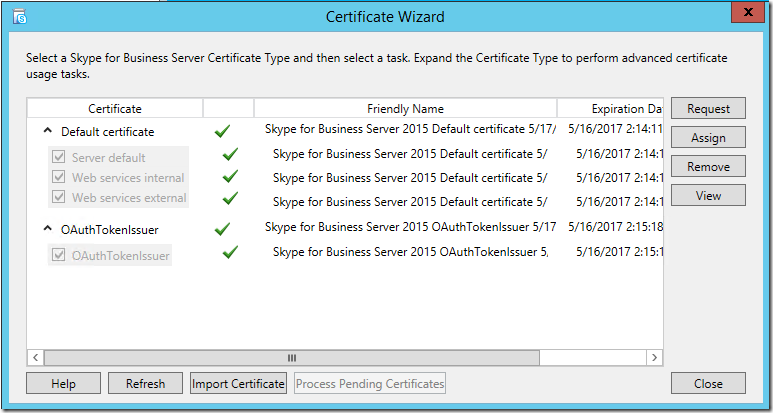
Task: Click the green checkmark in Server default row
Action: pyautogui.click(x=230, y=155)
